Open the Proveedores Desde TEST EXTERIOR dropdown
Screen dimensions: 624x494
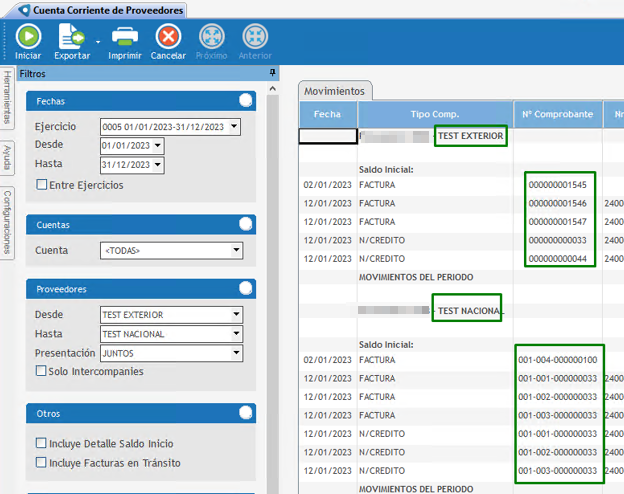(236, 314)
